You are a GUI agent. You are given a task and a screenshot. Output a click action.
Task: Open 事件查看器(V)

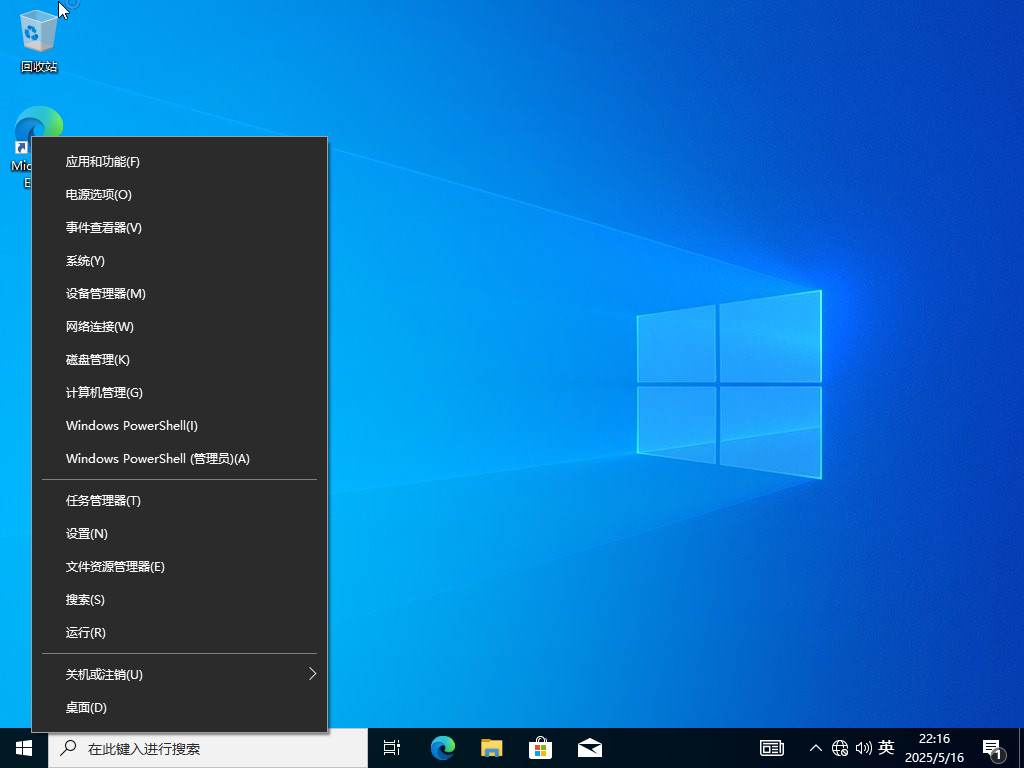(x=180, y=227)
